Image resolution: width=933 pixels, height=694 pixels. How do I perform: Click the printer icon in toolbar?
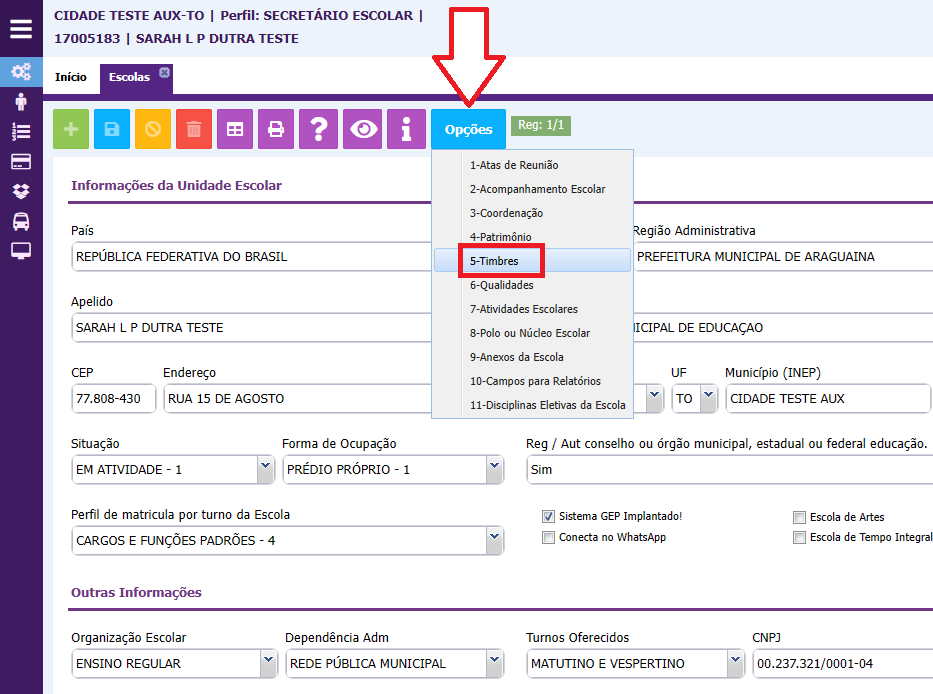(276, 129)
